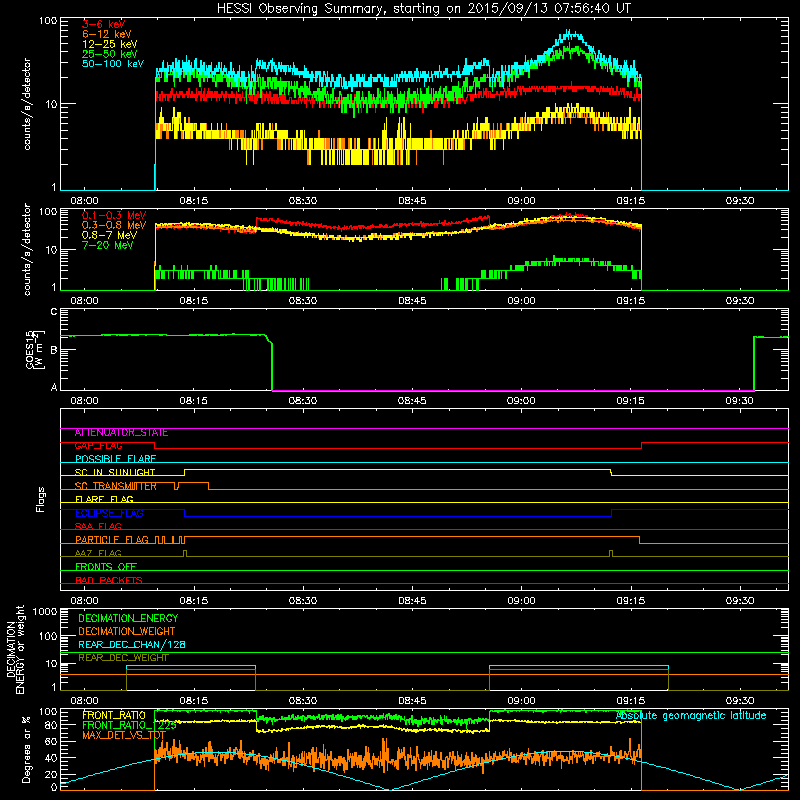Viewport: 800px width, 800px height.
Task: Select the 0.1-0.3 MeV legend label
Action: [x=114, y=215]
